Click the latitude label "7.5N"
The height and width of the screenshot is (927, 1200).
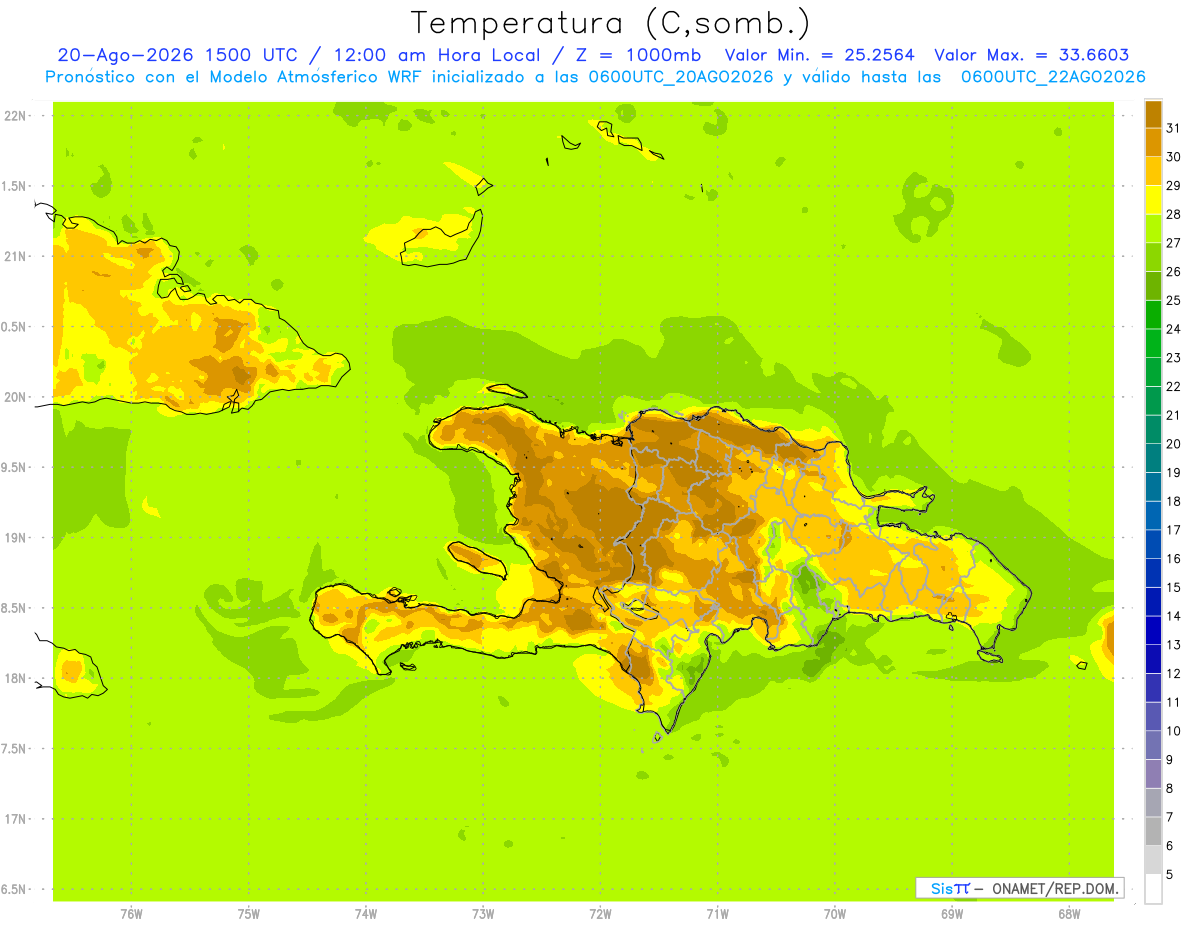[x=15, y=749]
